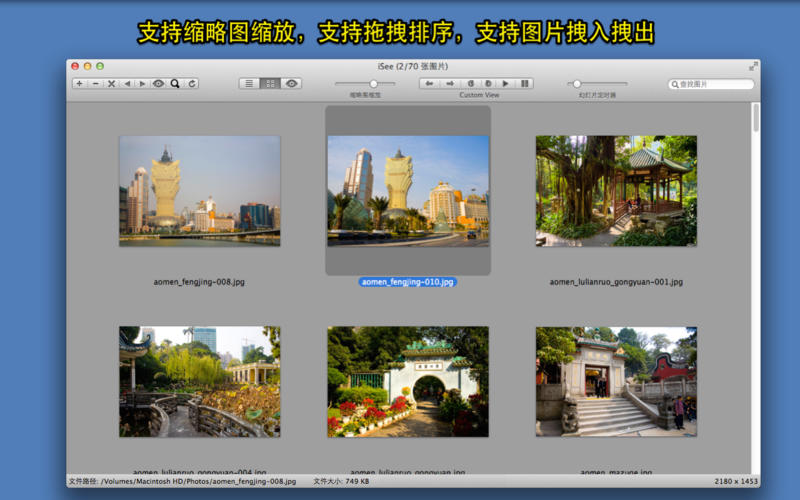
Task: Rotate image clockwise in Custom View group
Action: tap(488, 84)
